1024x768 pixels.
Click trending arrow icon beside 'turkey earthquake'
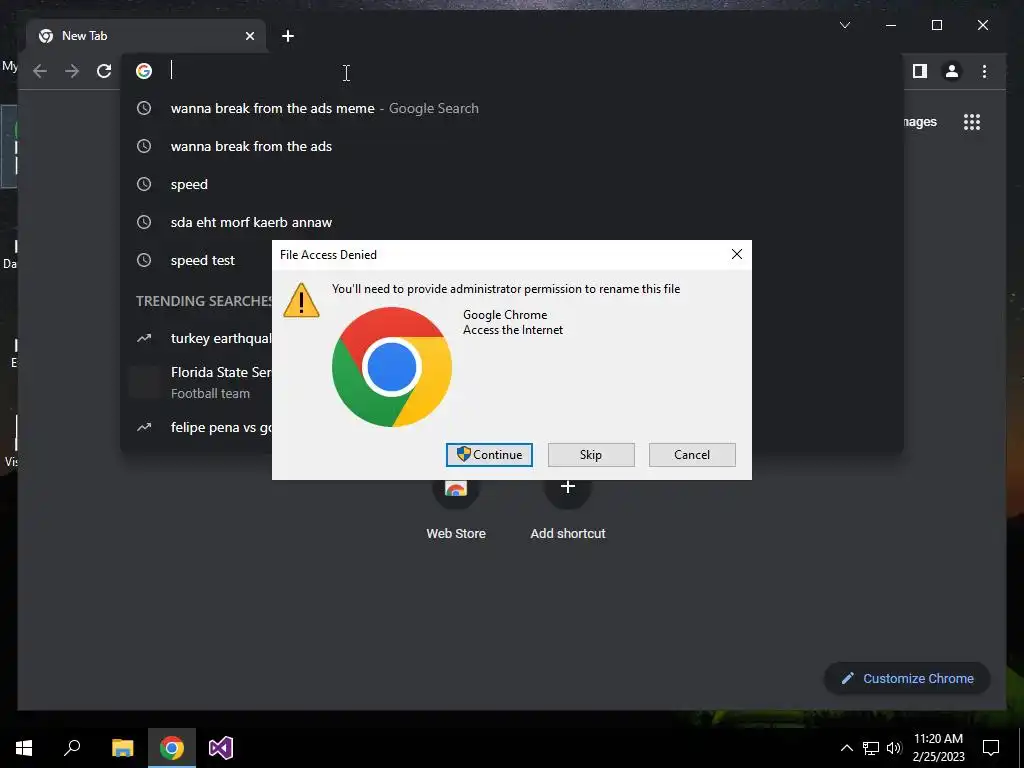pos(144,338)
